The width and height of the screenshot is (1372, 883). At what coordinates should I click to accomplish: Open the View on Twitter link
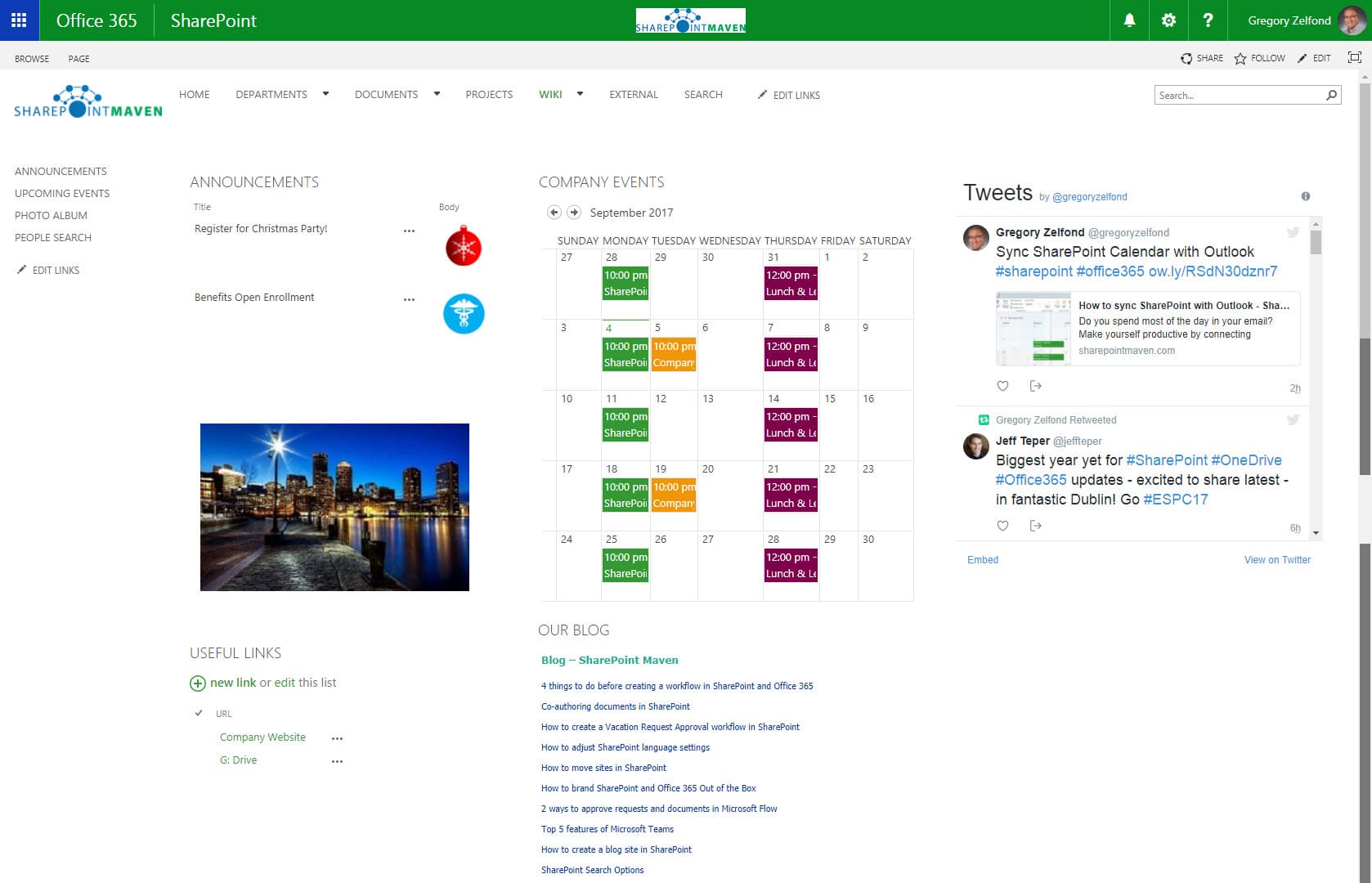(1277, 559)
